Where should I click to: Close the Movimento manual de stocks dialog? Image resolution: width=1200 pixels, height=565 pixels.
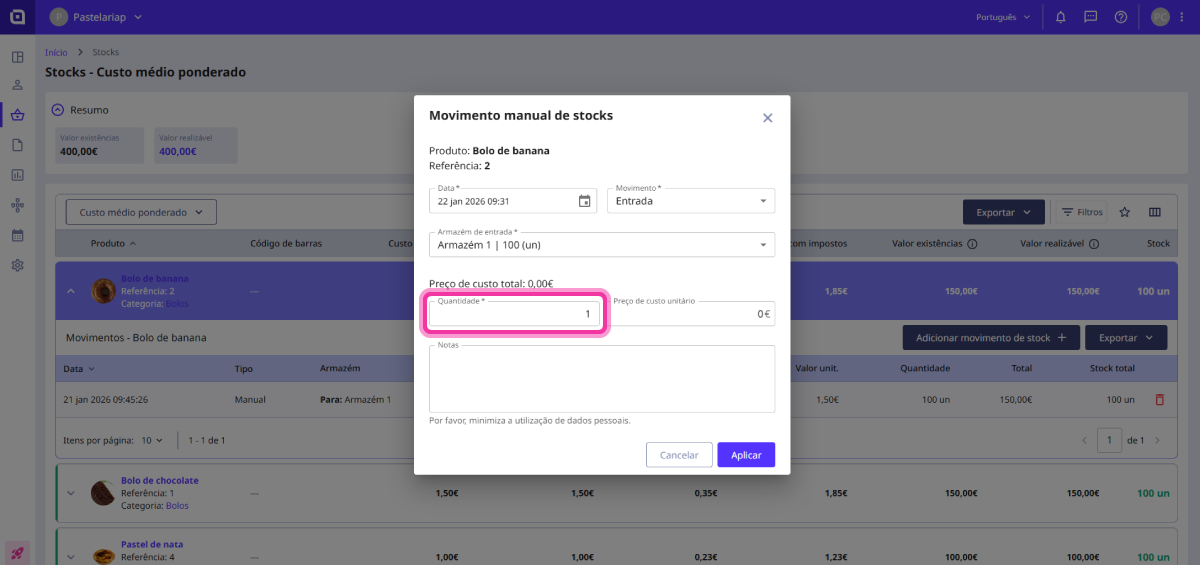[768, 118]
